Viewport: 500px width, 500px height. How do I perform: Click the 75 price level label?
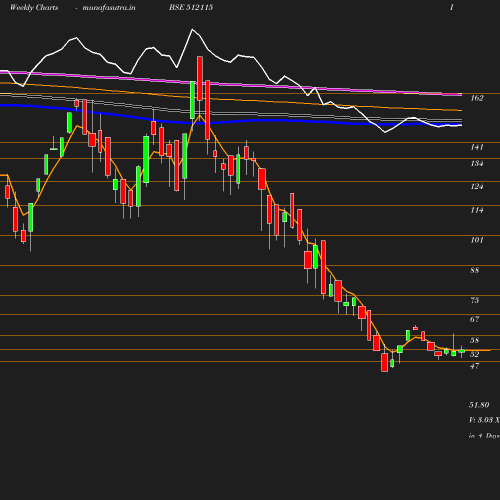(x=475, y=300)
